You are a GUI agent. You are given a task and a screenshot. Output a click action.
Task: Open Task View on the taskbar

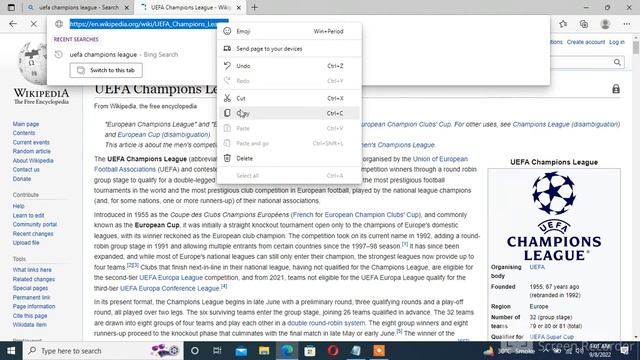pos(217,351)
